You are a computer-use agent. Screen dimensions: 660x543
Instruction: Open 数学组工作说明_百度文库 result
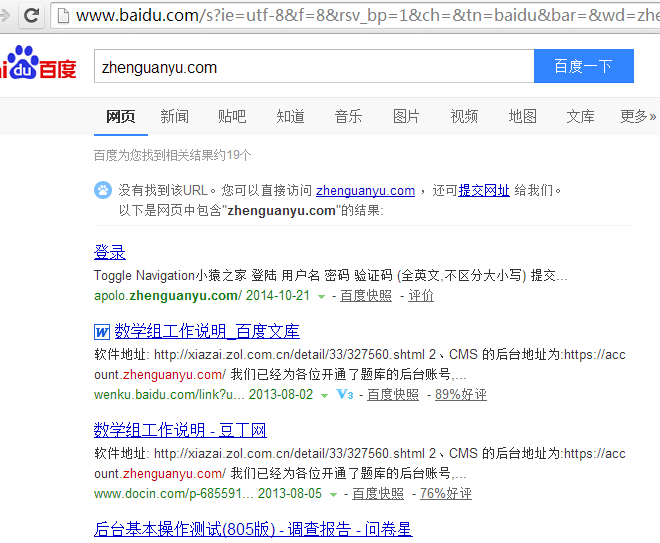point(207,331)
